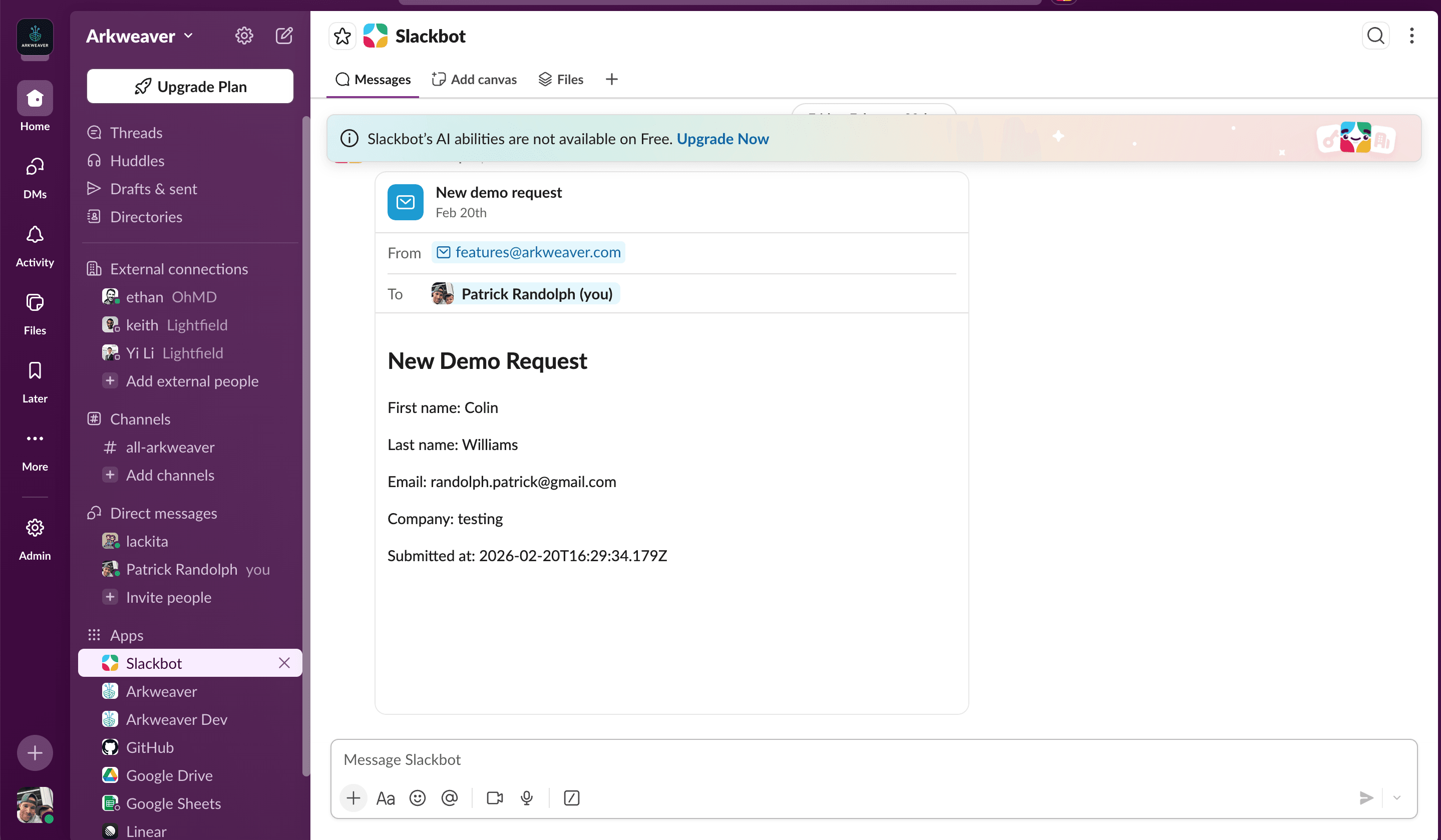Follow the Upgrade Now link
1441x840 pixels.
722,138
